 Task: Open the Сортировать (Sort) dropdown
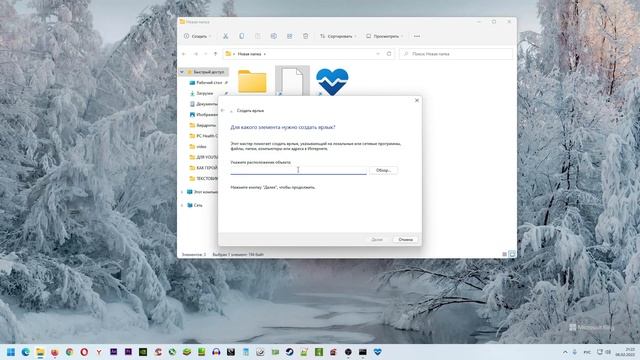click(x=338, y=36)
